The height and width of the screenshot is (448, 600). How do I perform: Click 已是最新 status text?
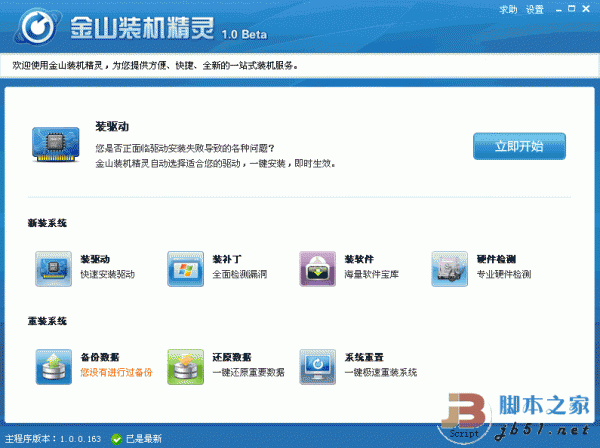144,439
